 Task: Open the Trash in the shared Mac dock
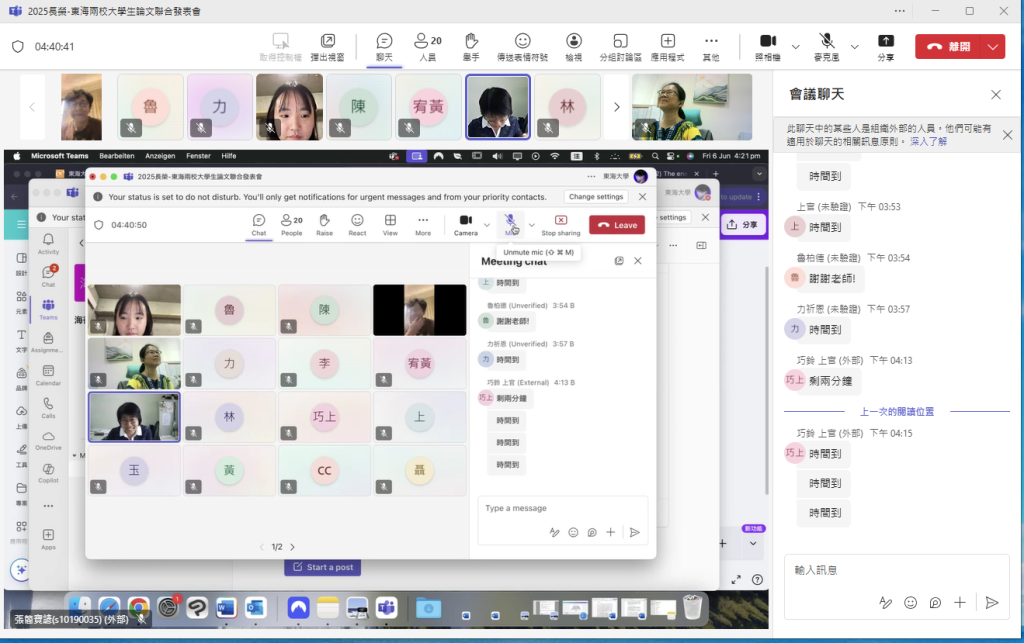tap(692, 608)
